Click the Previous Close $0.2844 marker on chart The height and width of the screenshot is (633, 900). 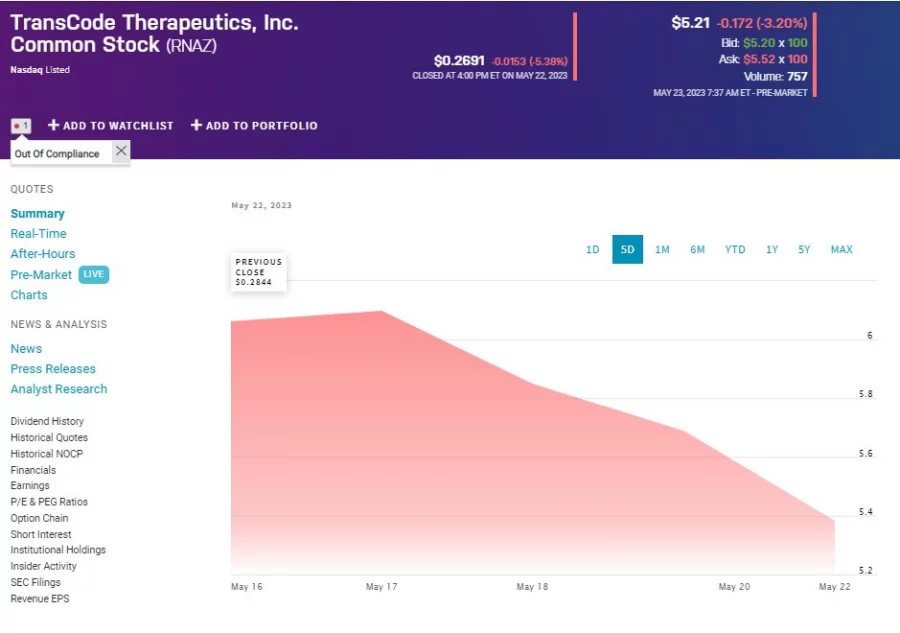click(x=257, y=271)
